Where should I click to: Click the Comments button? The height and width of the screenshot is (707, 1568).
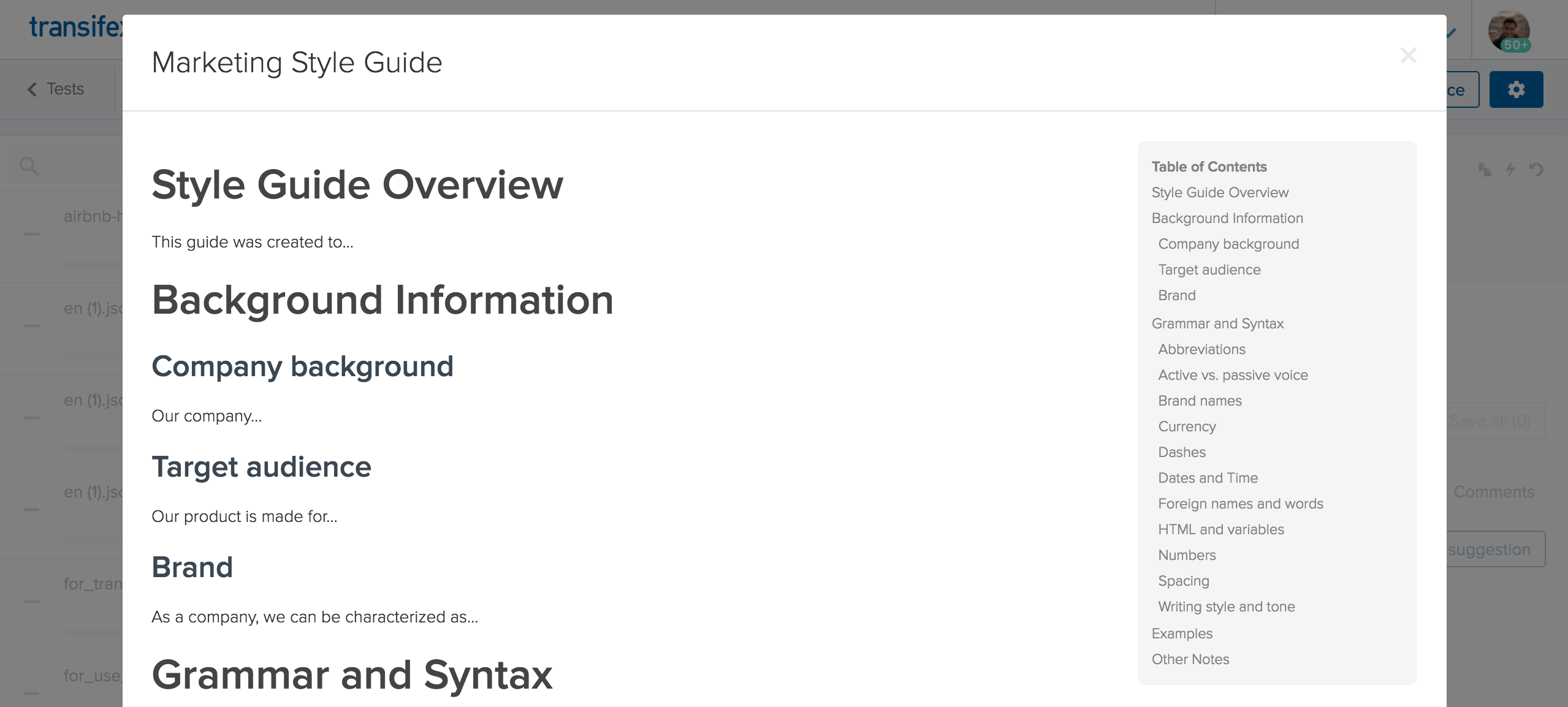tap(1494, 490)
